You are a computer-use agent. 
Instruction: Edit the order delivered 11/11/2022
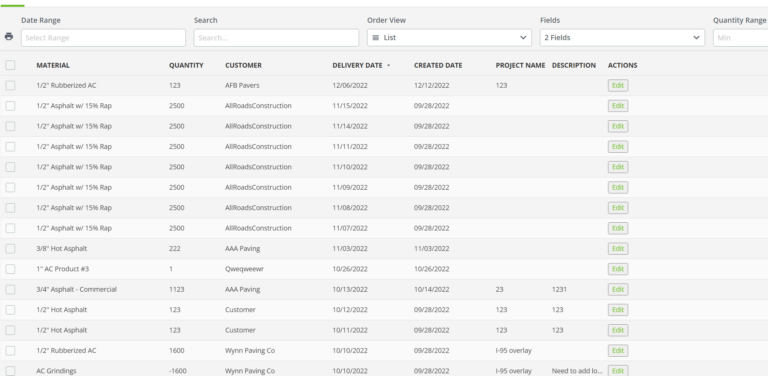pos(618,146)
